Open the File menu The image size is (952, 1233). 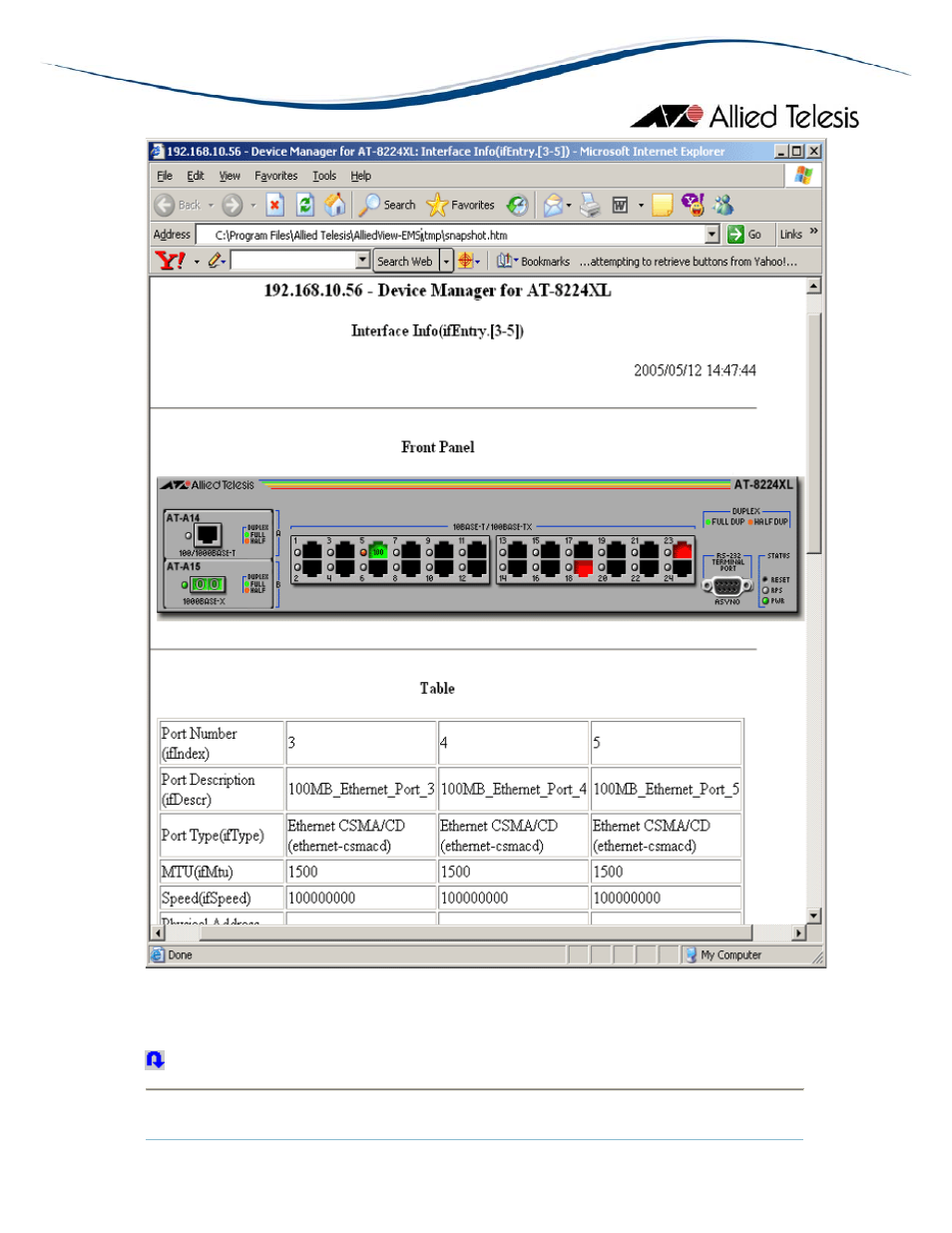click(165, 176)
